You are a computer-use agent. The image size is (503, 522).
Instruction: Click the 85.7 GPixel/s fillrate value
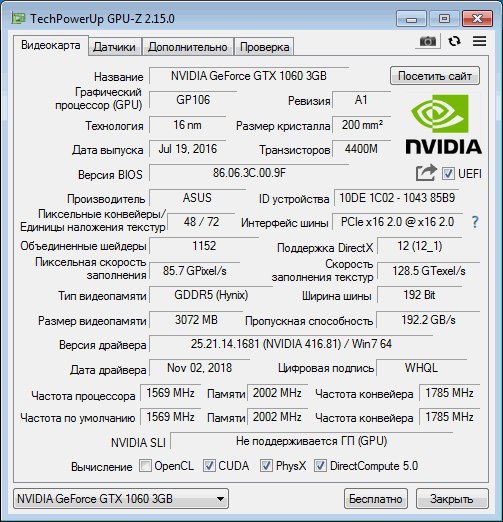click(x=195, y=271)
